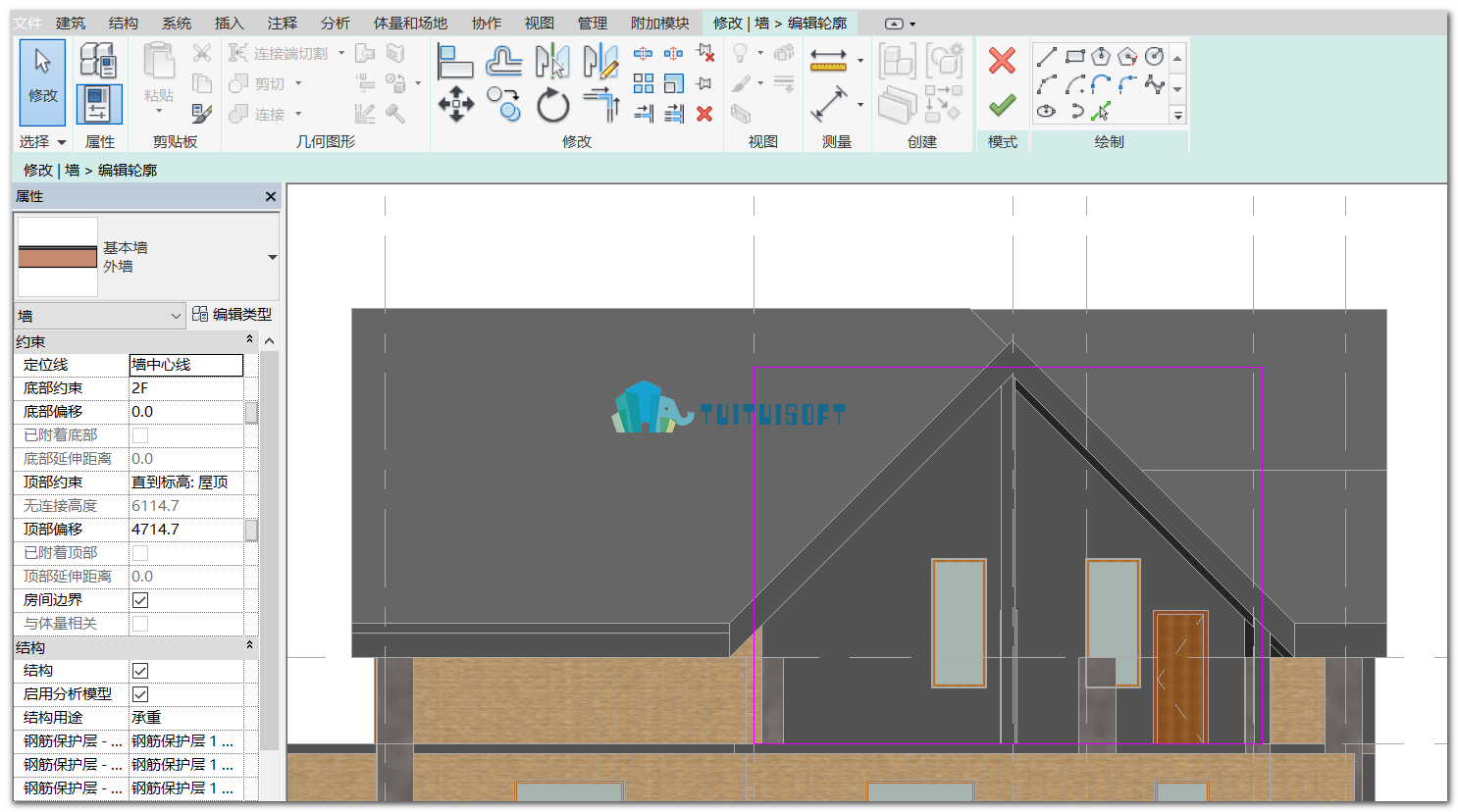This screenshot has height=812, width=1458.
Task: Switch to the 注释 ribbon tab
Action: coord(283,23)
